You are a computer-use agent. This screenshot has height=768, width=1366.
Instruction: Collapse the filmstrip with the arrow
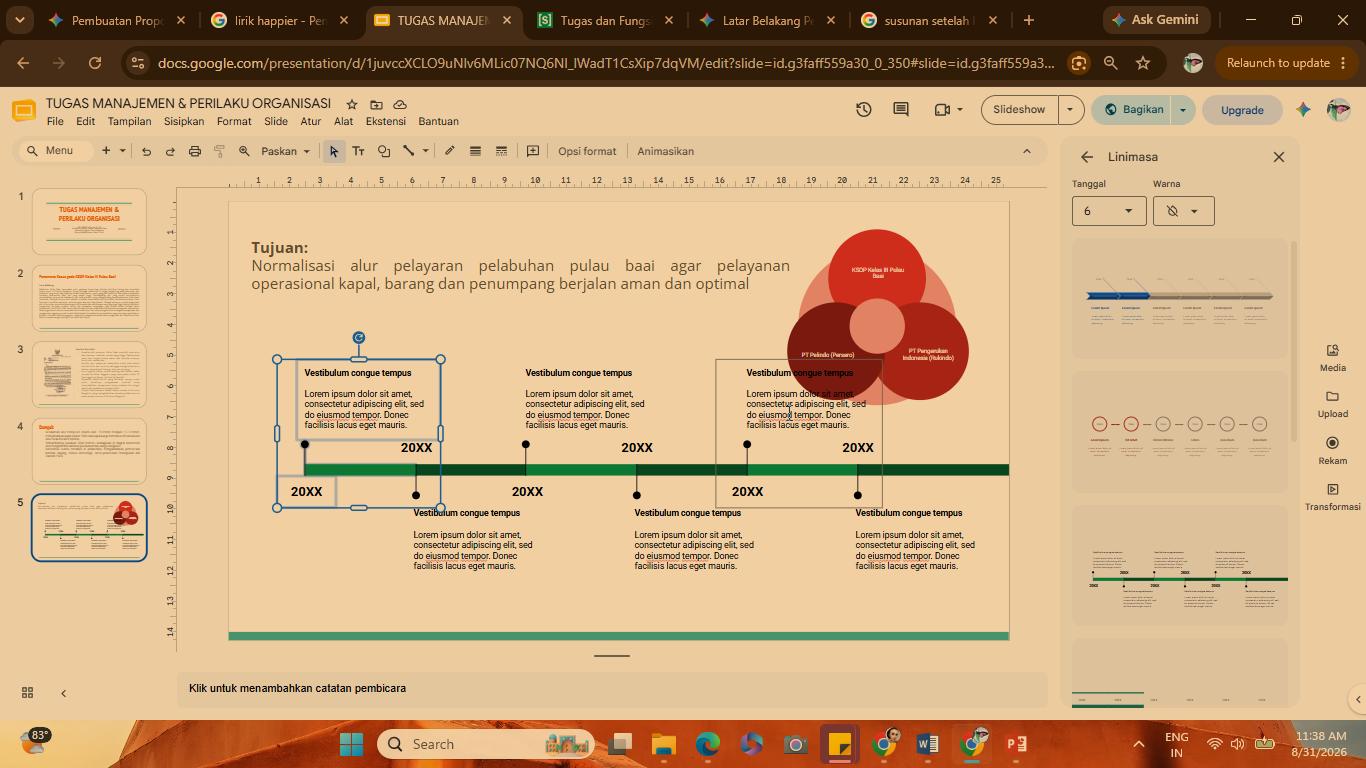(x=63, y=692)
